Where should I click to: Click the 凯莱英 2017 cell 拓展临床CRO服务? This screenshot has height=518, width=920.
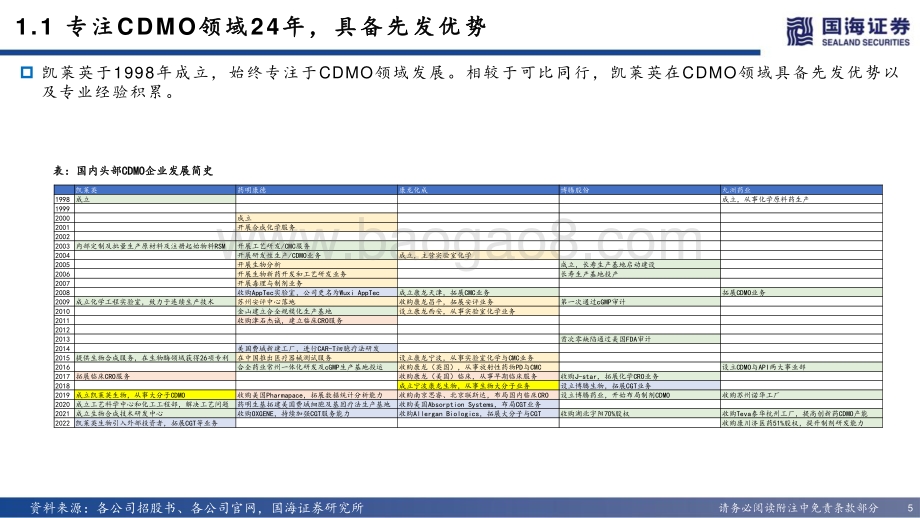click(x=155, y=377)
